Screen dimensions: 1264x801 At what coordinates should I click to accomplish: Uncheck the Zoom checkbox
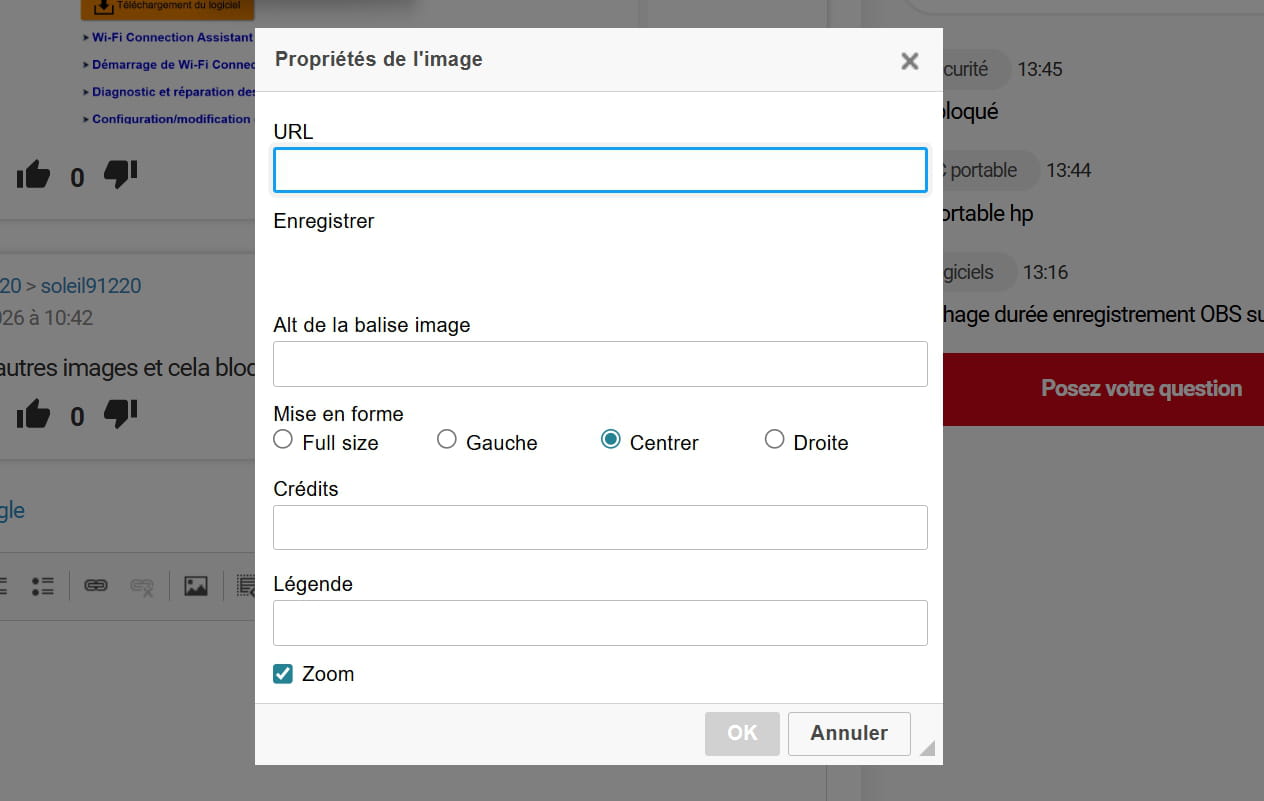pos(283,674)
